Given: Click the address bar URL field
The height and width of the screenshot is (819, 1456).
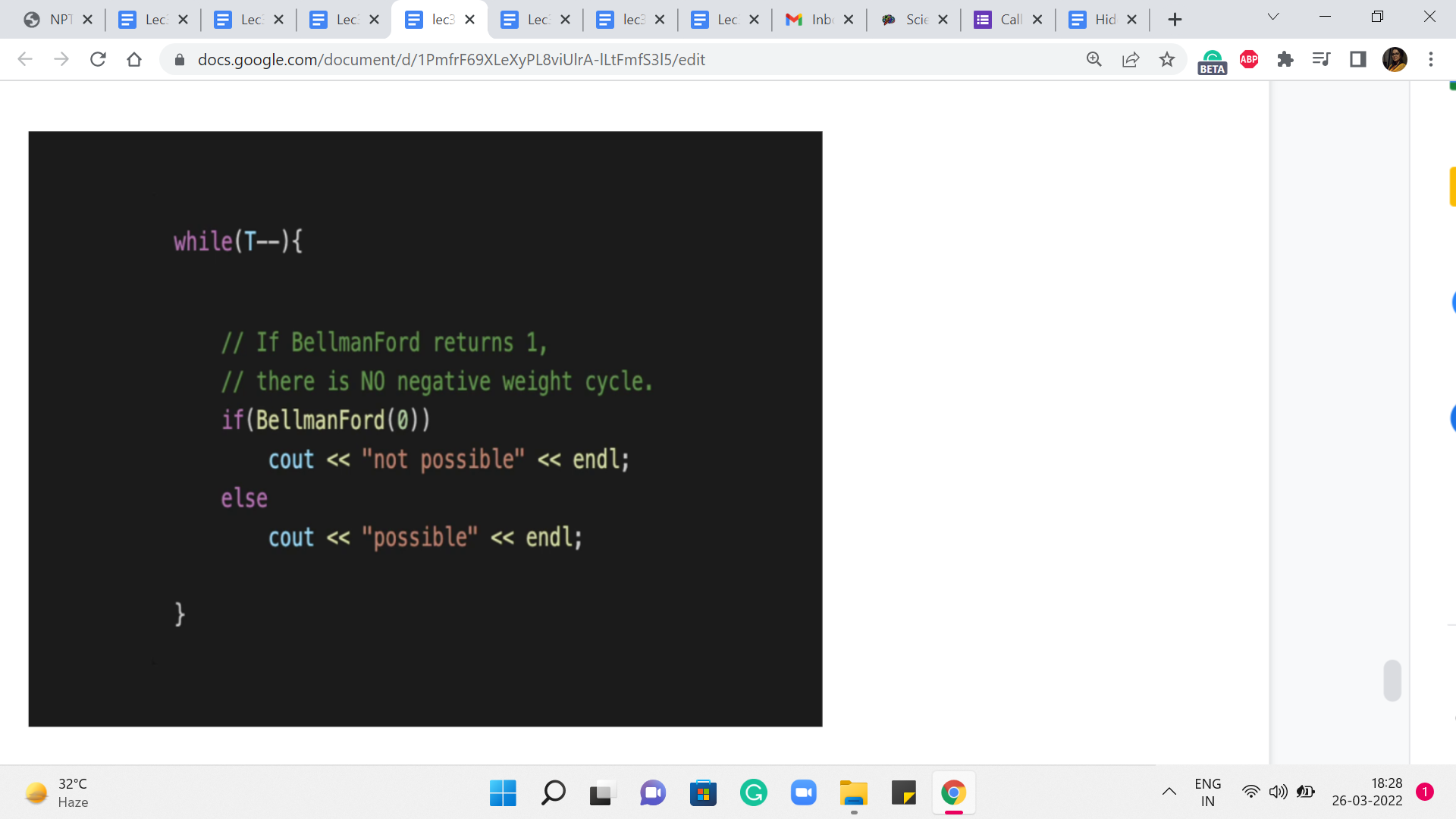Looking at the screenshot, I should tap(451, 59).
